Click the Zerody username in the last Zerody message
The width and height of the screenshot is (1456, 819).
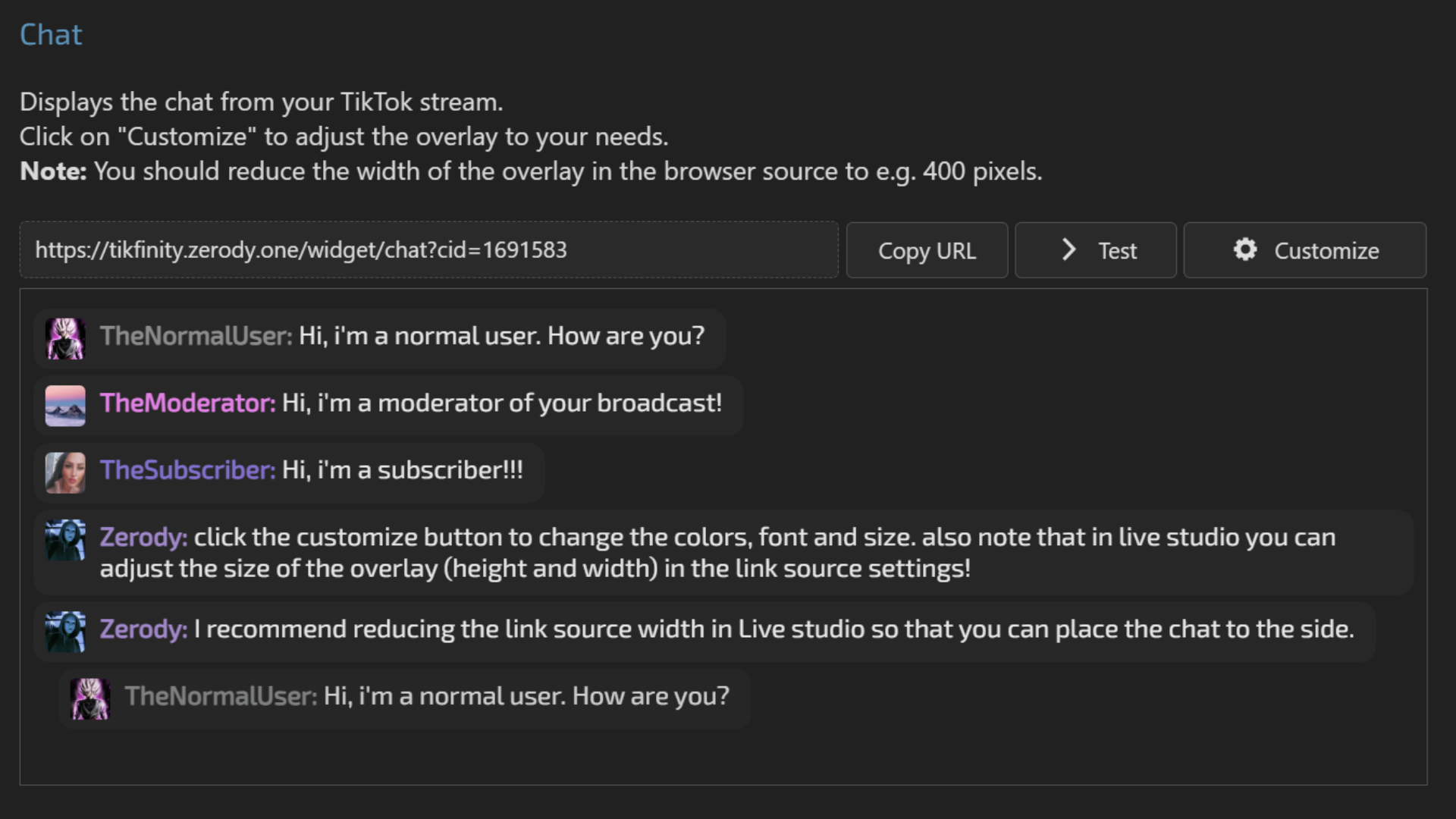point(142,629)
